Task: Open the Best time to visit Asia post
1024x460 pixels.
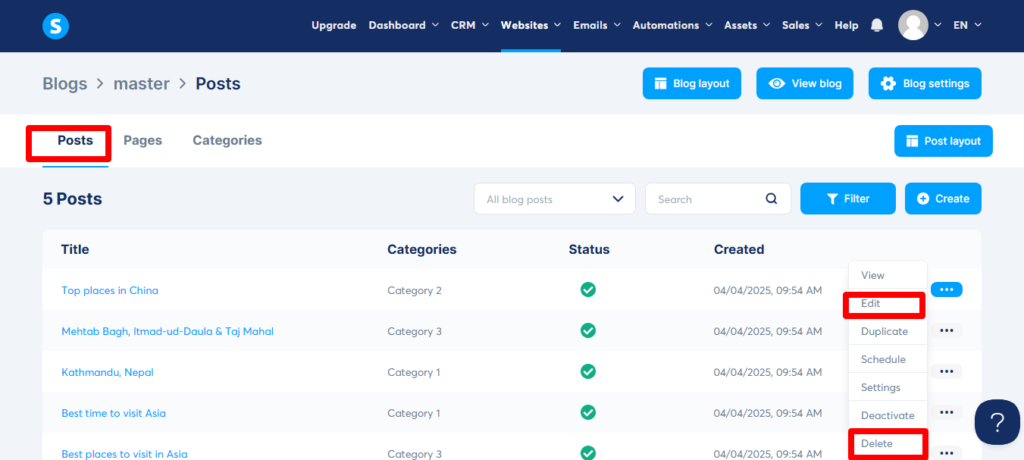Action: coord(114,413)
